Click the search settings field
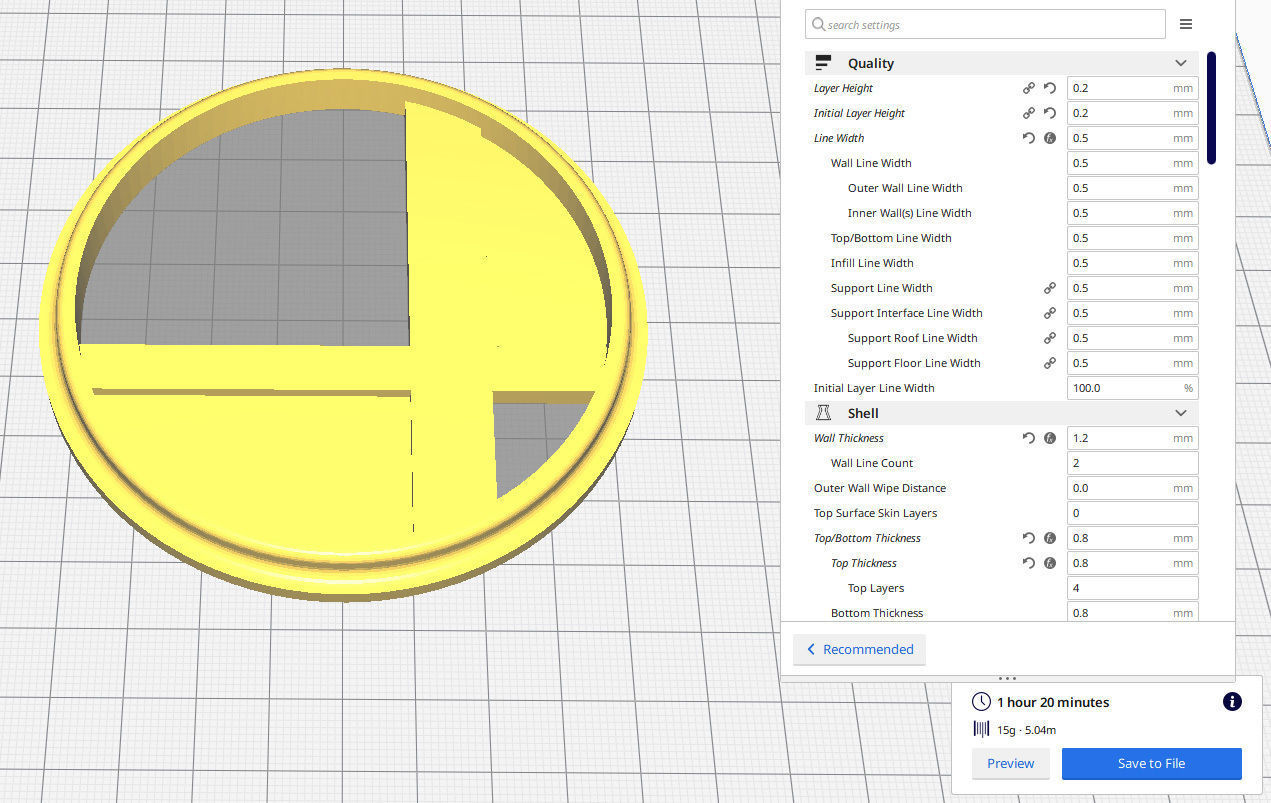 (985, 24)
